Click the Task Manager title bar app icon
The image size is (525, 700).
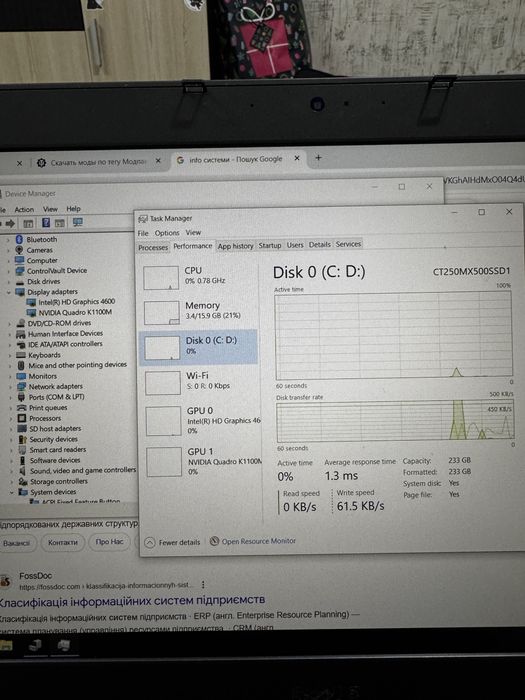(143, 219)
